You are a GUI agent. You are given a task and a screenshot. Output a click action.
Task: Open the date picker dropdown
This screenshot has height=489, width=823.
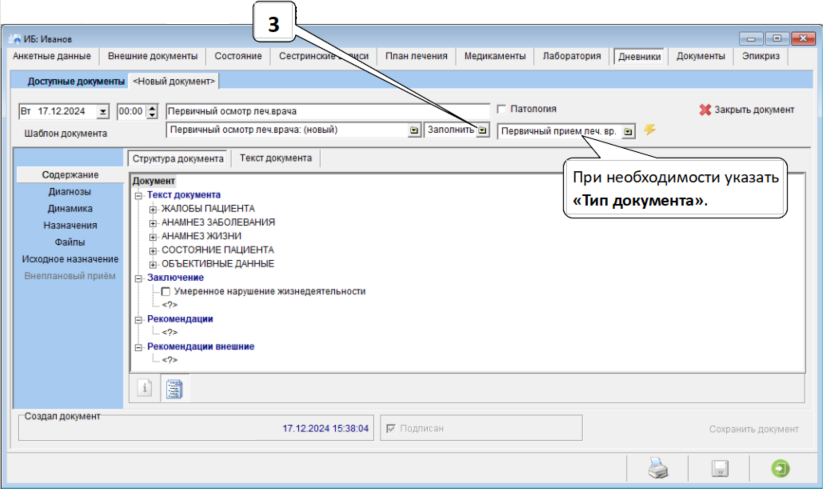click(x=103, y=111)
